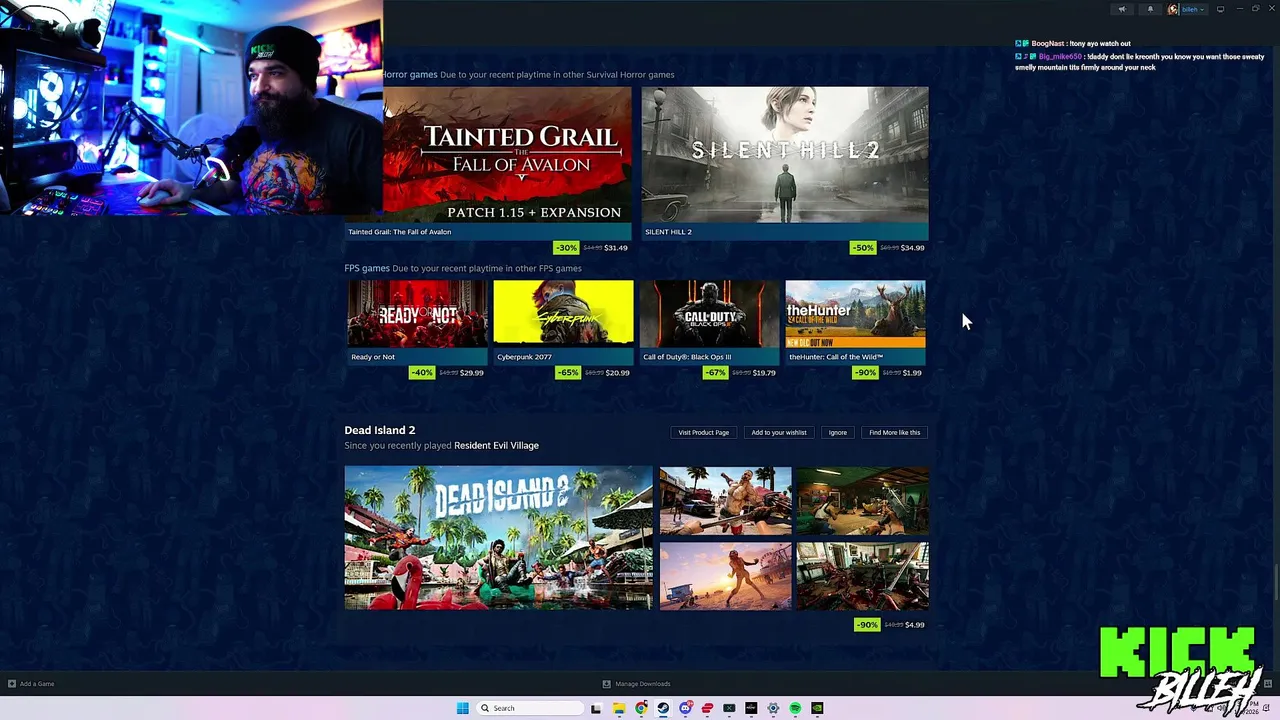Click the Dead Island 2 title

click(380, 430)
